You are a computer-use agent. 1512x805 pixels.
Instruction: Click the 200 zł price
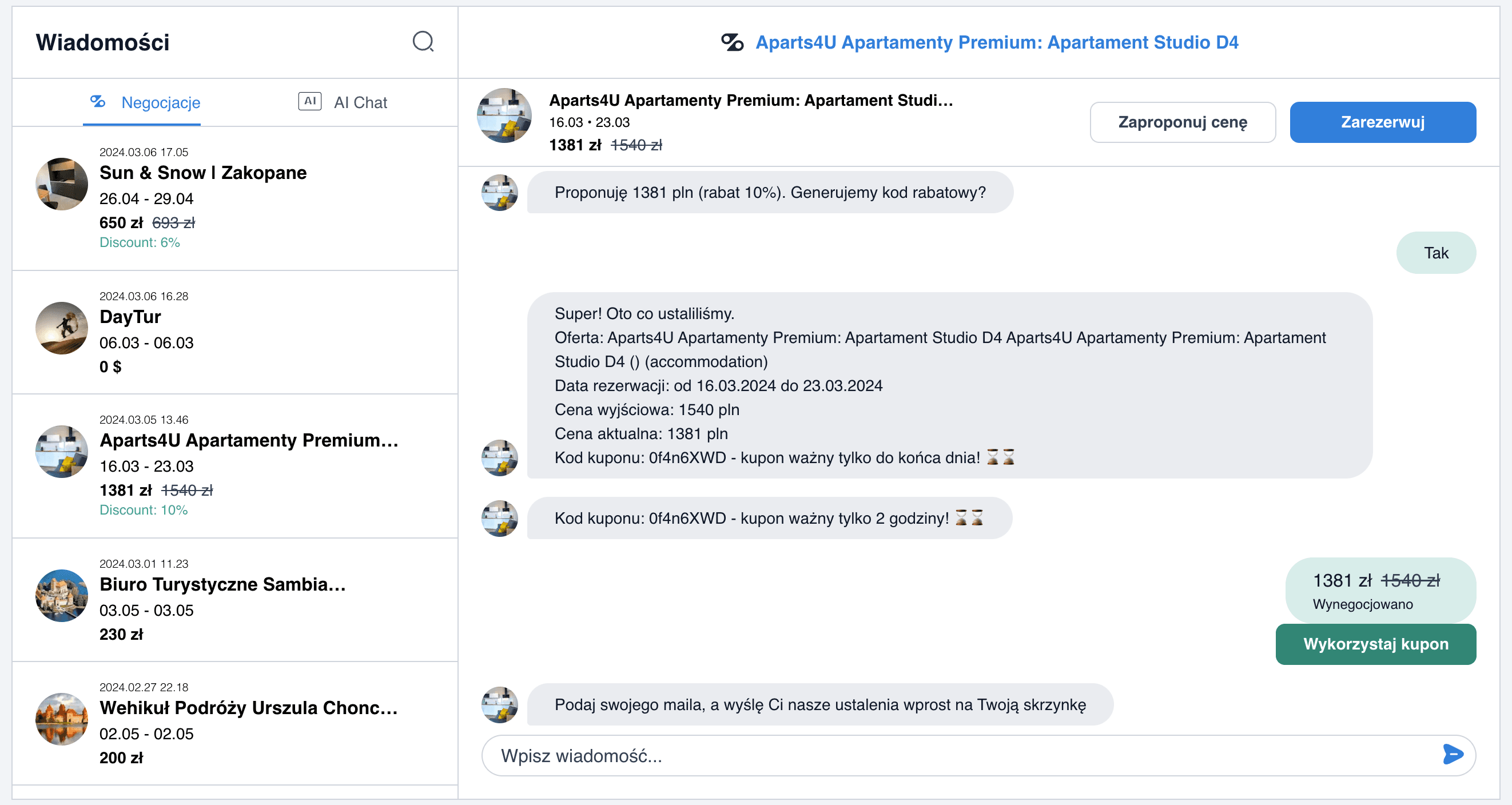tap(121, 758)
